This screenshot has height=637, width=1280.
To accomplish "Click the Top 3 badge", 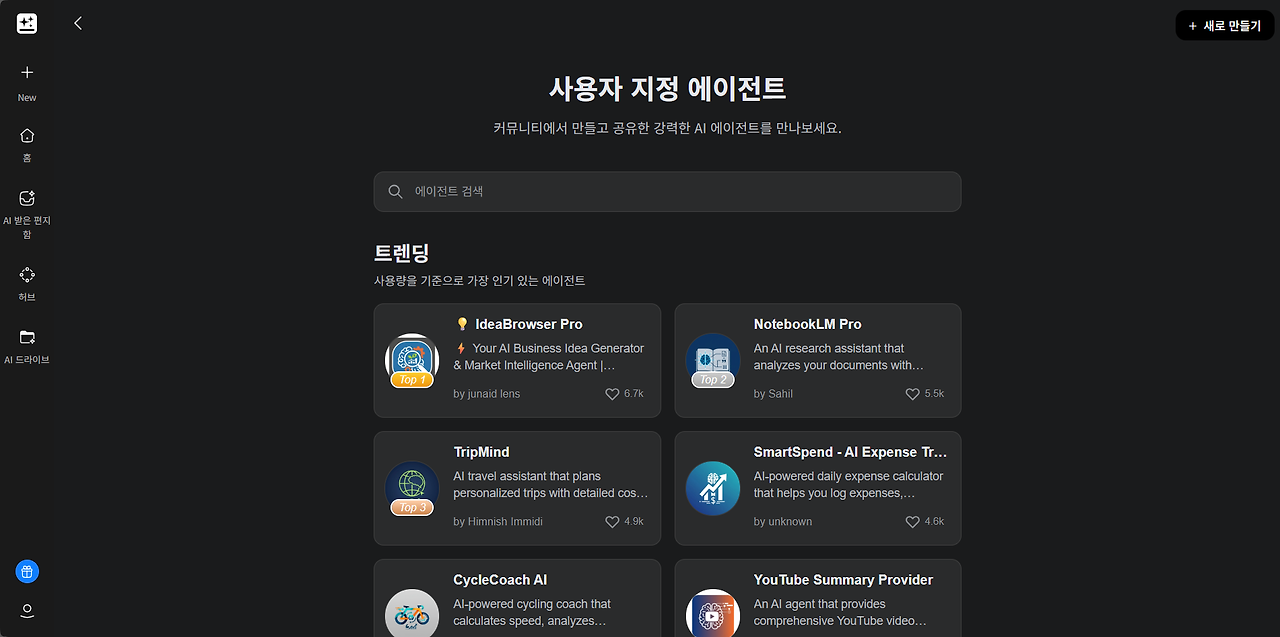I will click(x=412, y=508).
